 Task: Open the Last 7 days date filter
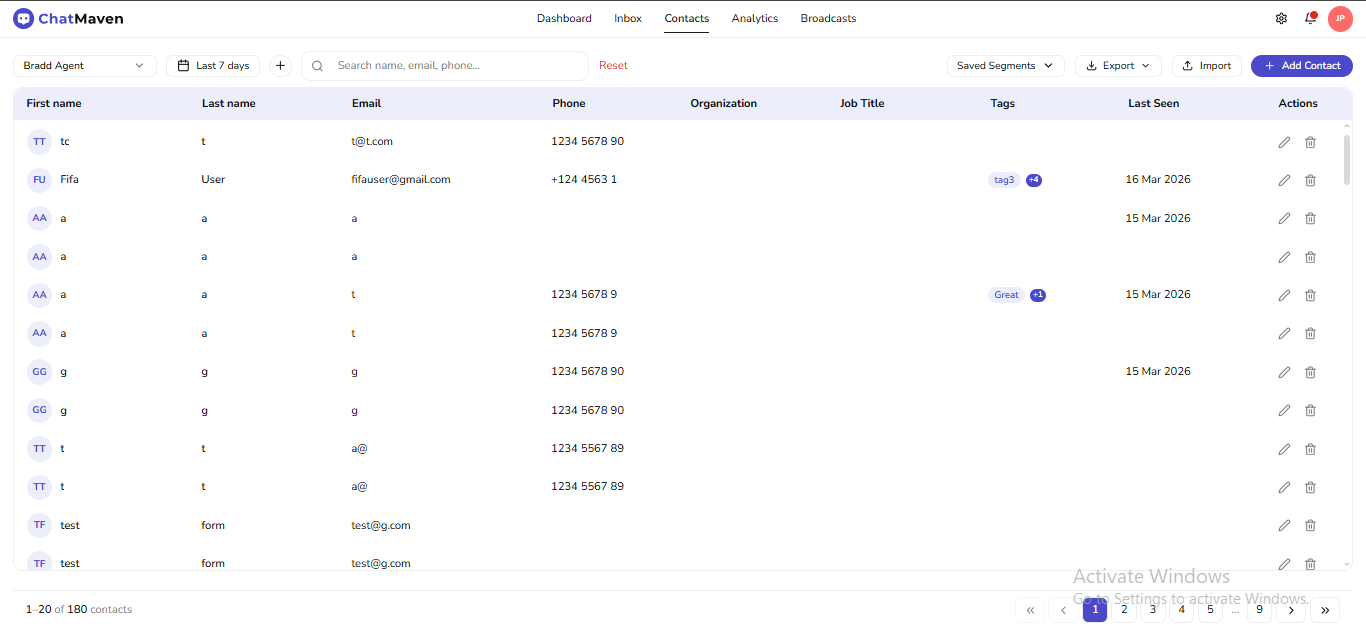212,65
